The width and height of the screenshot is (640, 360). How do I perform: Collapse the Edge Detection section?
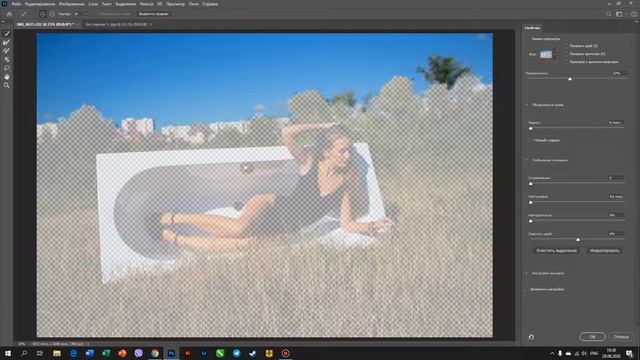click(x=527, y=105)
